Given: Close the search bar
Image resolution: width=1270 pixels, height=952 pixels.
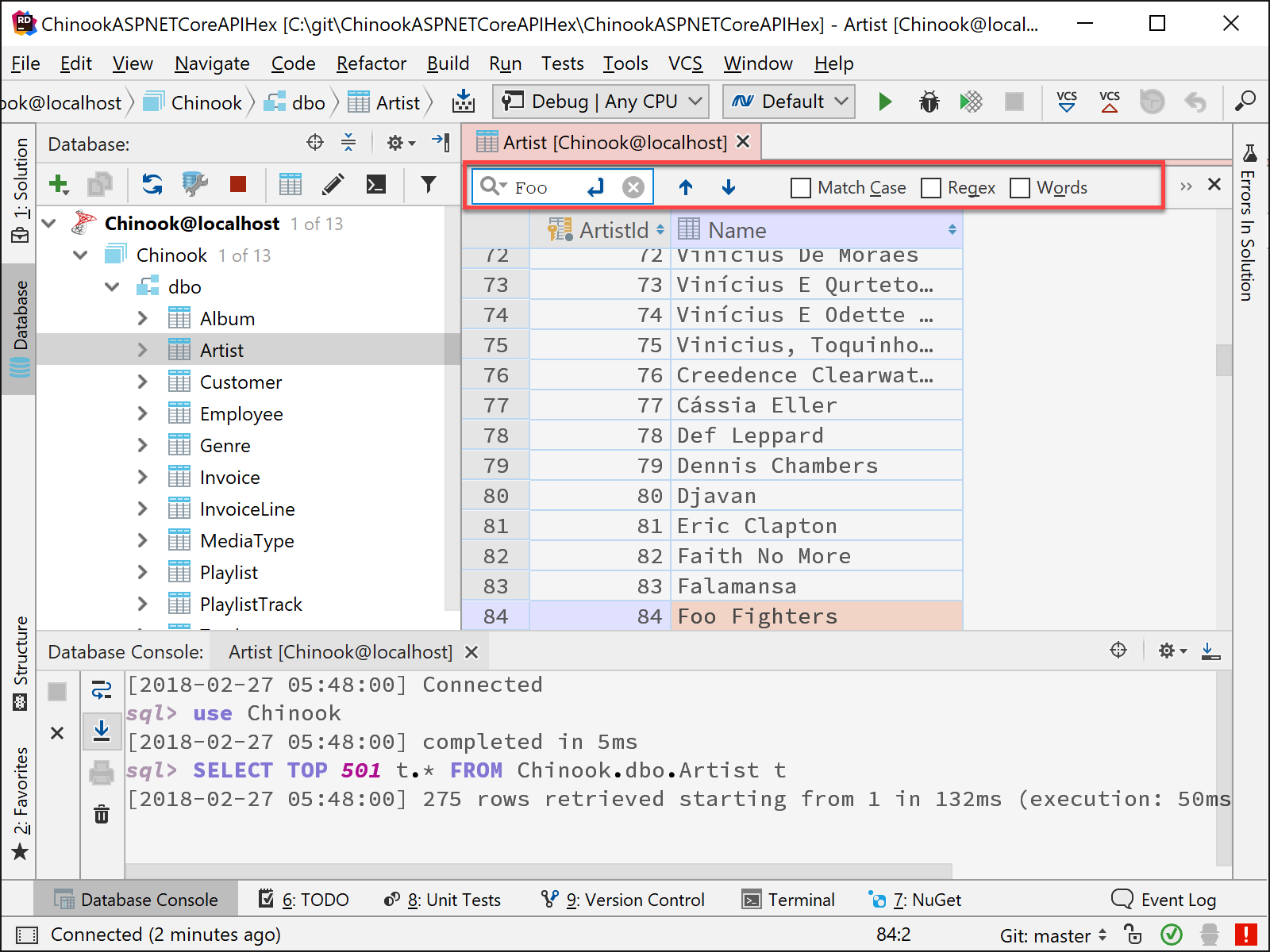Looking at the screenshot, I should tap(1214, 185).
